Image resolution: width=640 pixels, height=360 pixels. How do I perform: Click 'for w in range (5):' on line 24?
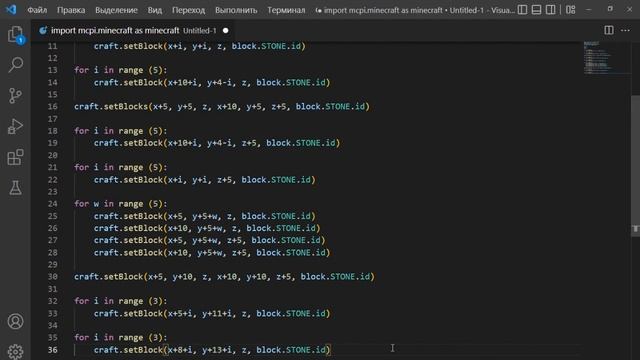pos(121,204)
